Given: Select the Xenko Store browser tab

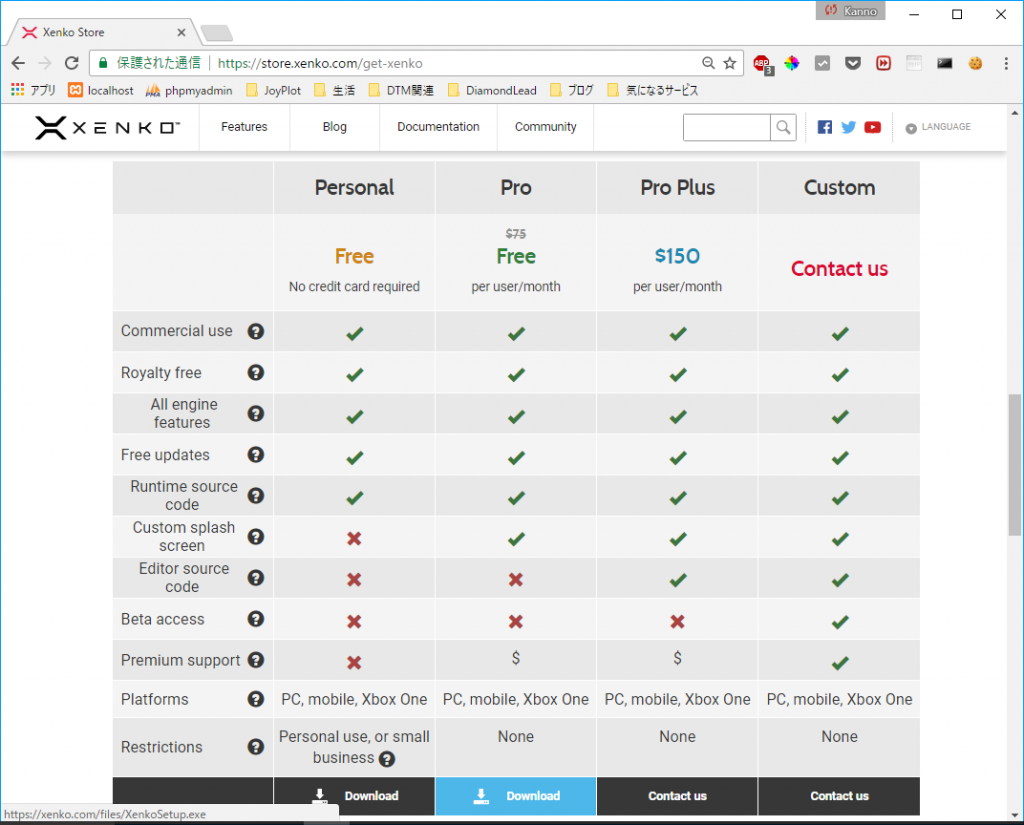Looking at the screenshot, I should pos(100,32).
